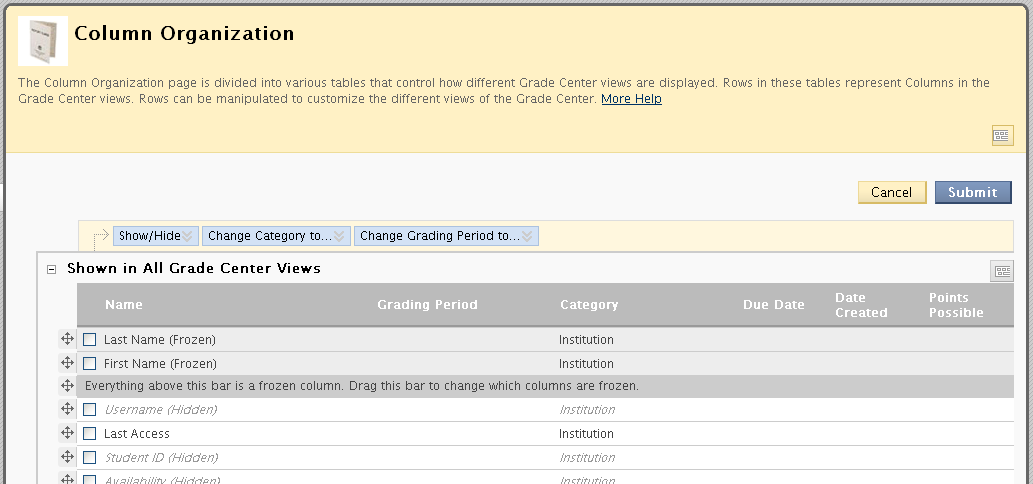Click the move handle for Username row
The image size is (1033, 484).
pyautogui.click(x=67, y=409)
